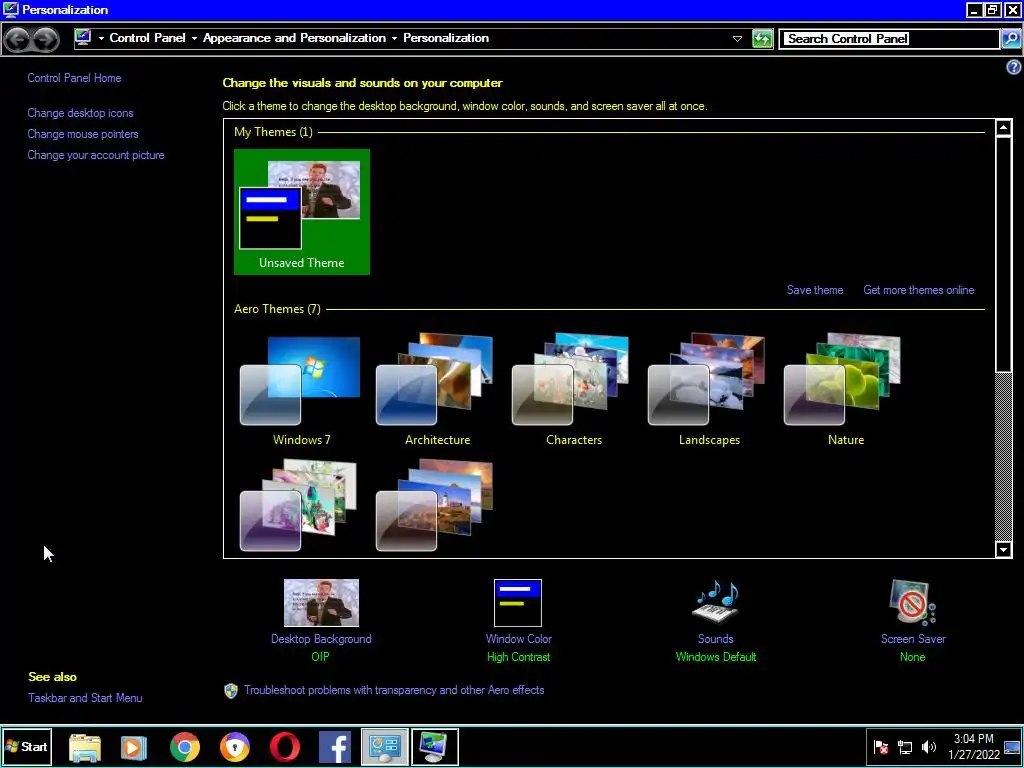The image size is (1024, 768).
Task: Expand the dropdown arrow after Control Panel
Action: [194, 39]
